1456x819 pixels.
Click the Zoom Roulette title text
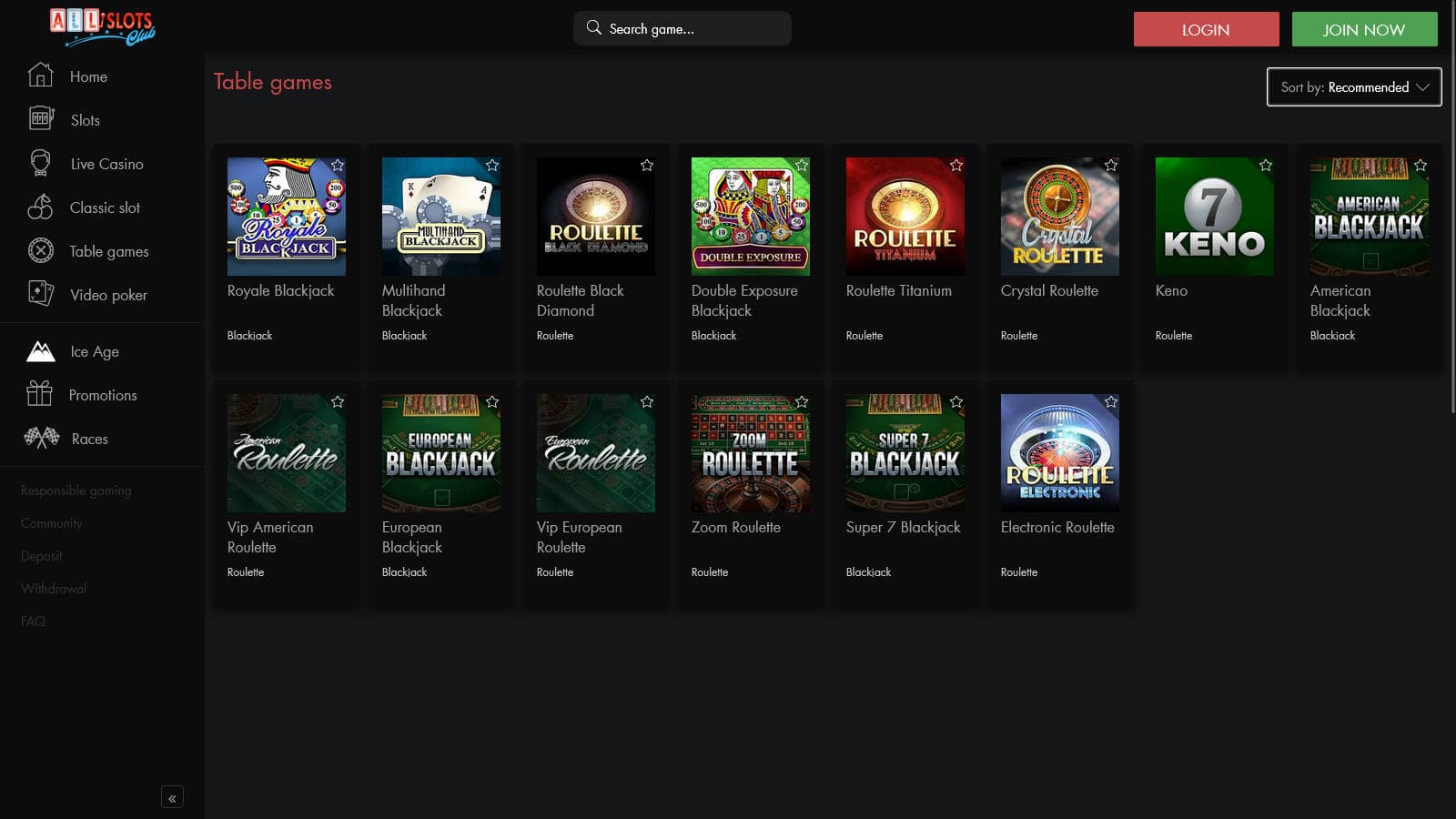point(736,527)
